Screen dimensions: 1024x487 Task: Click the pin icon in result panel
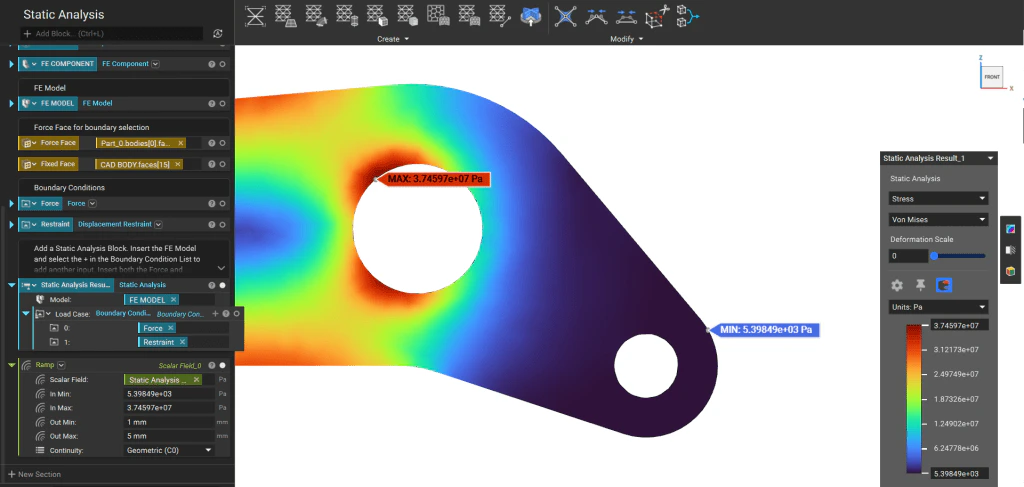pyautogui.click(x=920, y=285)
